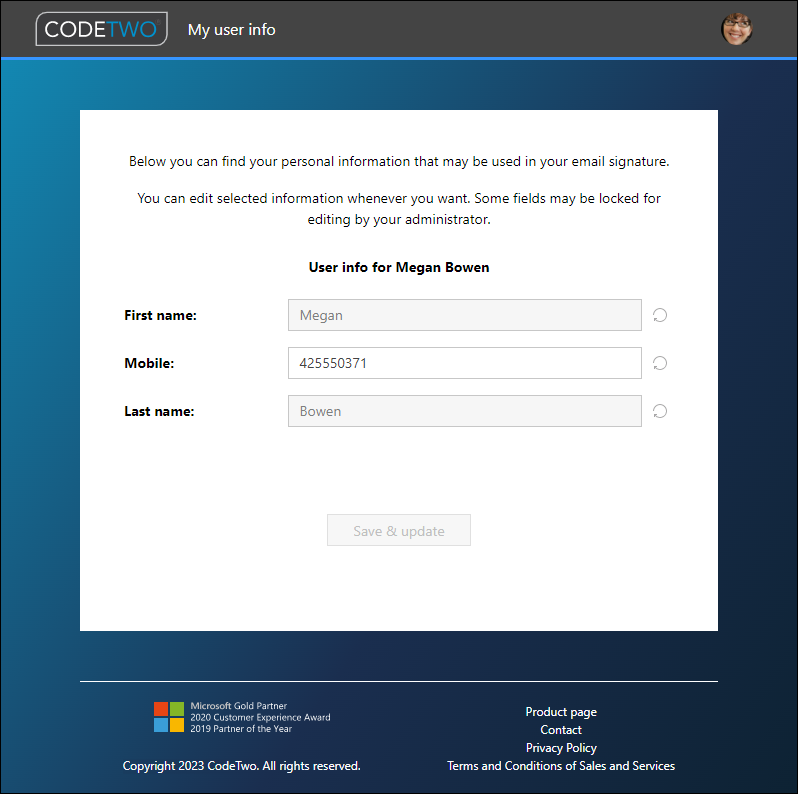Open the user avatar profile picture

pos(736,29)
